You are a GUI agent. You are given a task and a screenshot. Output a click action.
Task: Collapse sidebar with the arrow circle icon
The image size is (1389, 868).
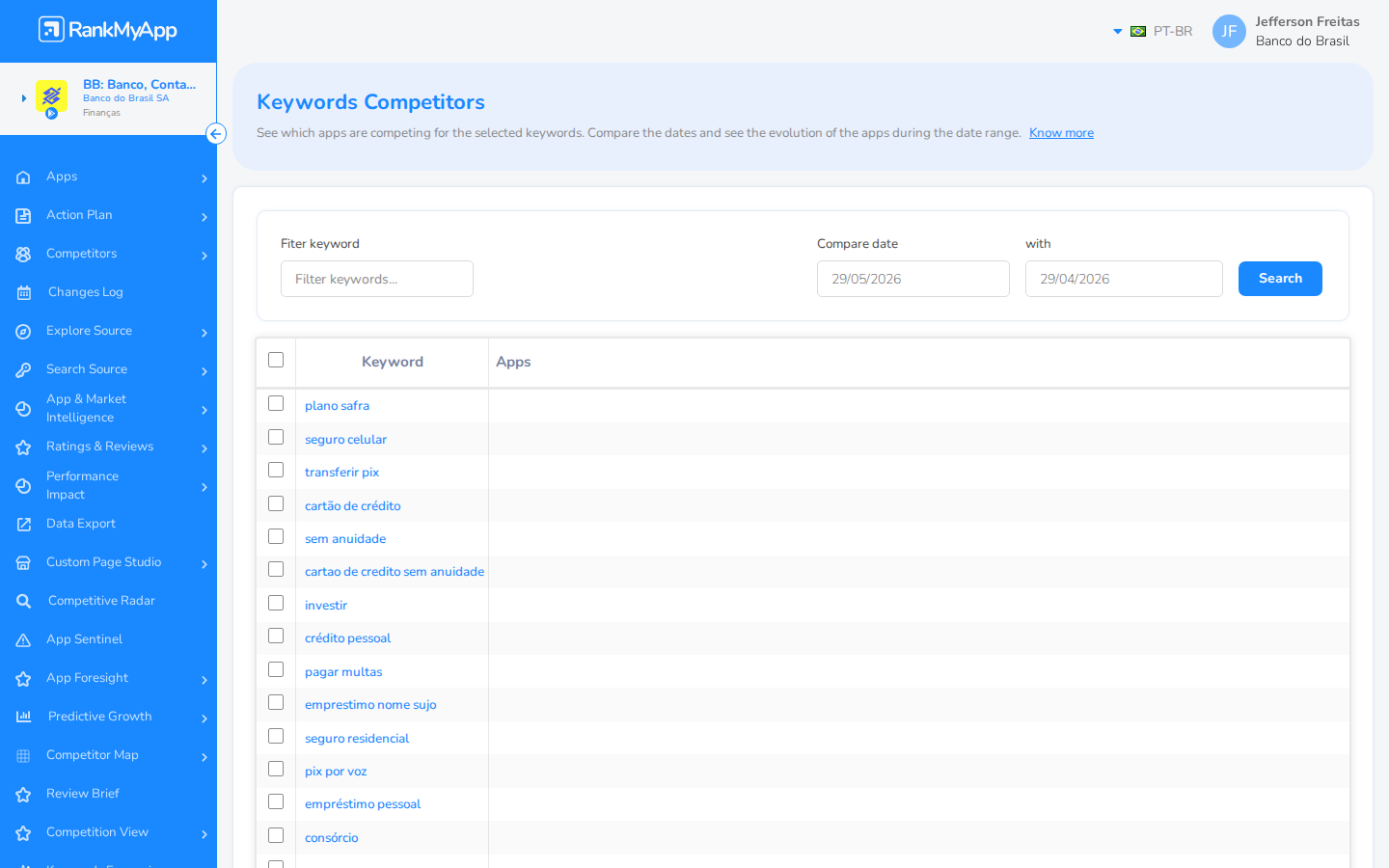[216, 134]
